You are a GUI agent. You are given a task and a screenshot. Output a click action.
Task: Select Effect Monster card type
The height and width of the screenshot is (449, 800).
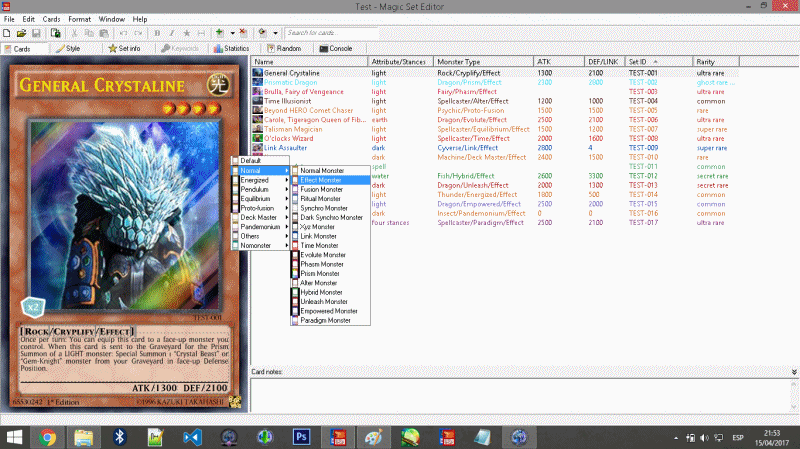pyautogui.click(x=330, y=180)
